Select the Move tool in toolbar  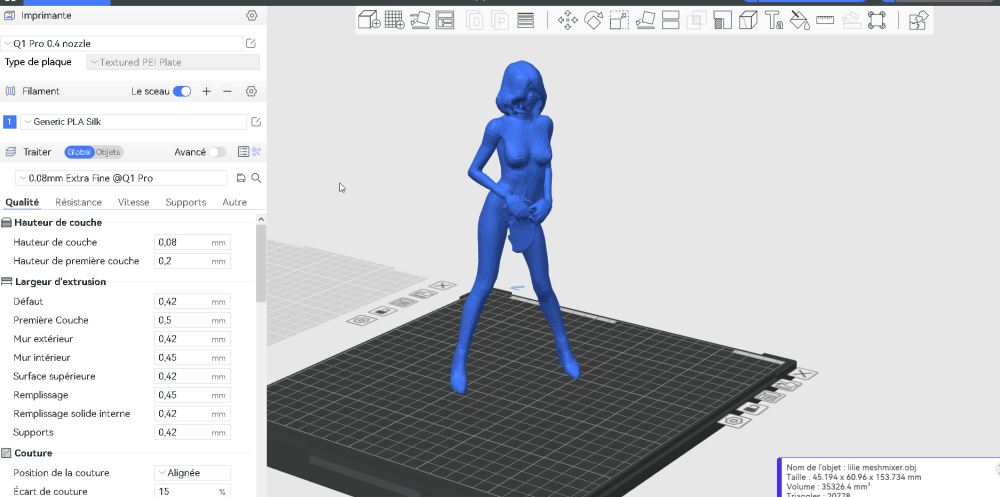click(x=568, y=19)
